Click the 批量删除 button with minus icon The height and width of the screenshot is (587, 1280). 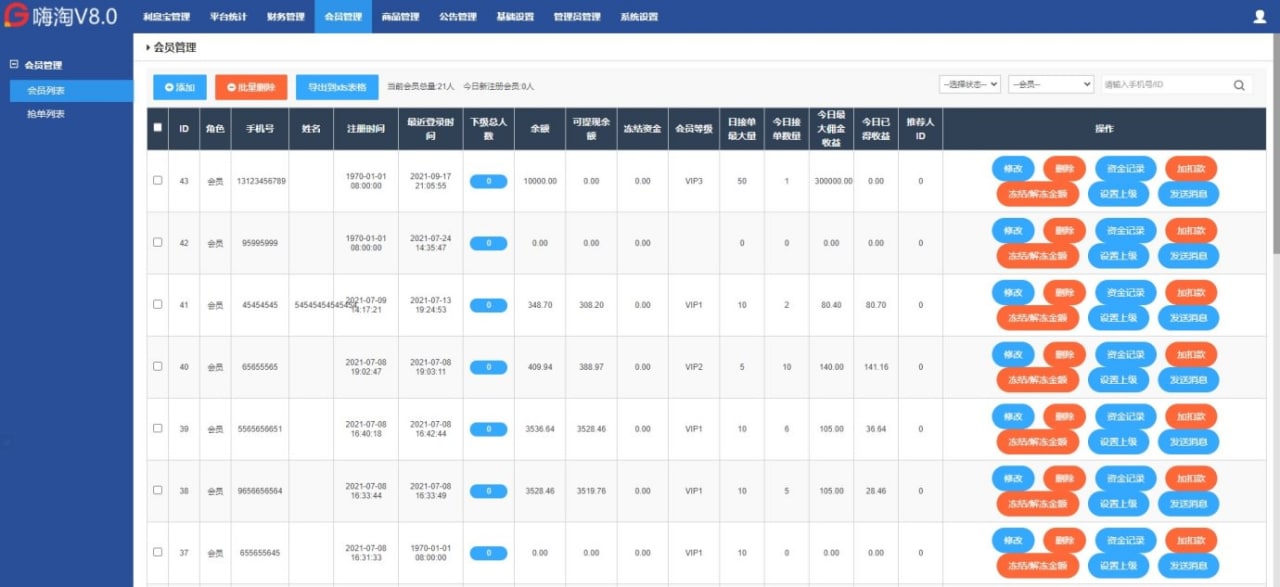coord(251,87)
